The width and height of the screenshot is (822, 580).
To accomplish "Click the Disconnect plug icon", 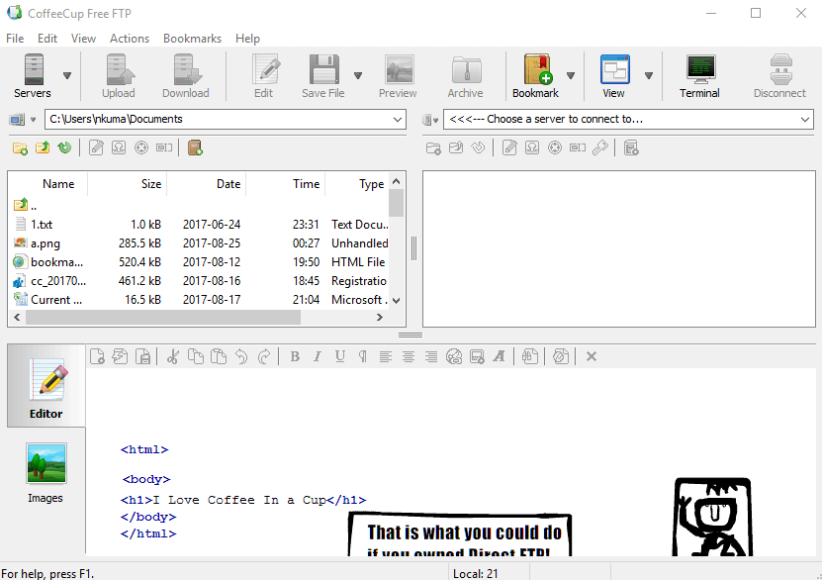I will 780,76.
